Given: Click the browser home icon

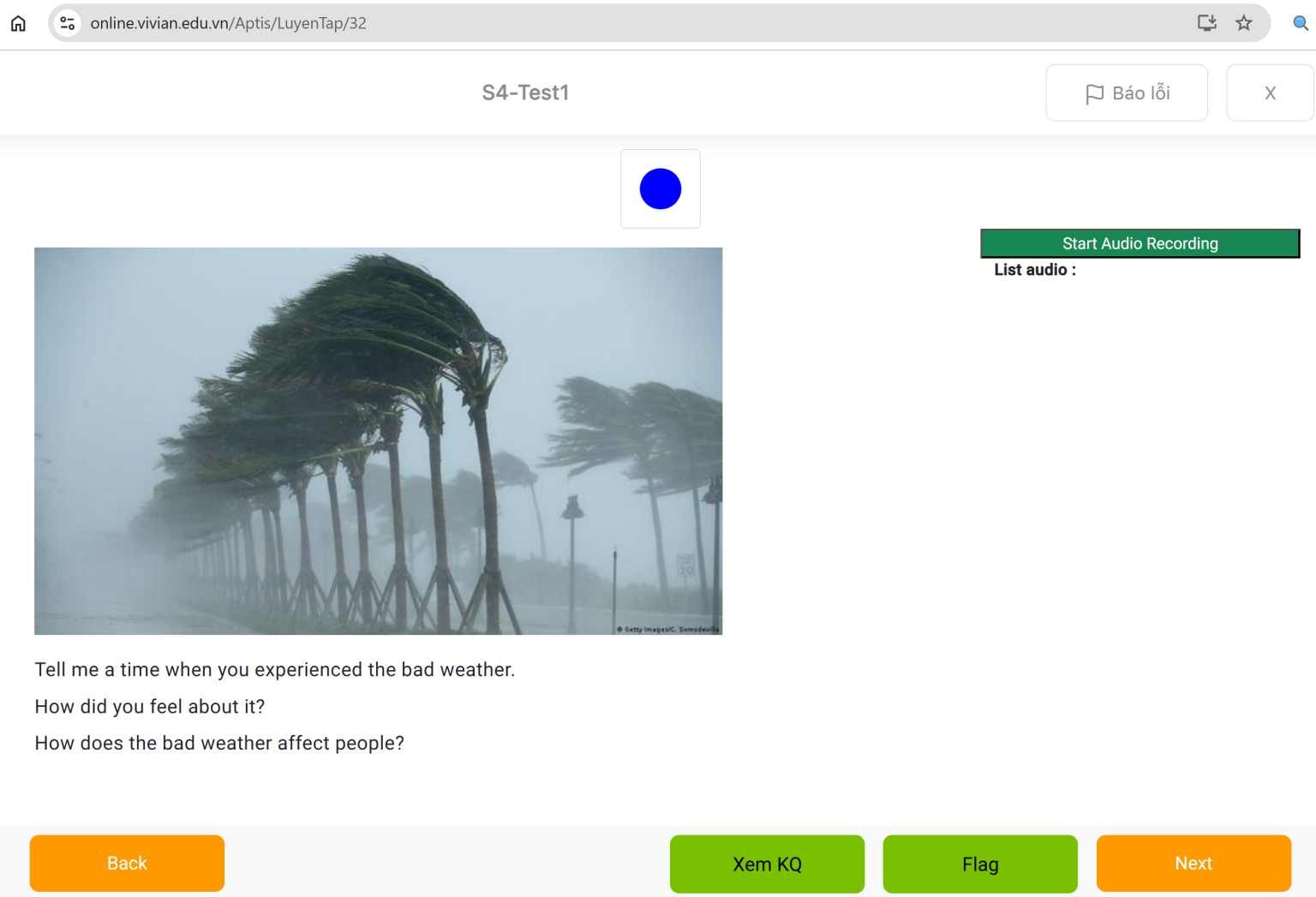Looking at the screenshot, I should [x=18, y=23].
